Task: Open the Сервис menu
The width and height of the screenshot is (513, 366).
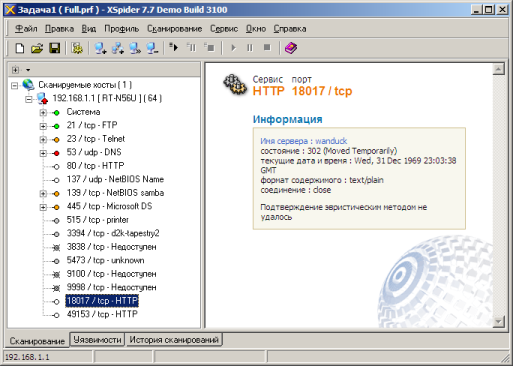Action: (x=224, y=29)
